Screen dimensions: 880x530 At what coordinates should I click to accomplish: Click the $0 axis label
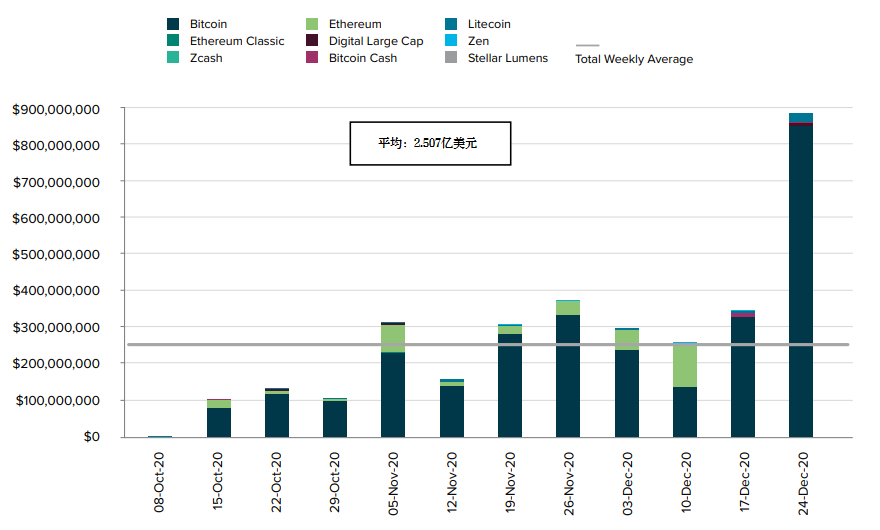(x=92, y=436)
